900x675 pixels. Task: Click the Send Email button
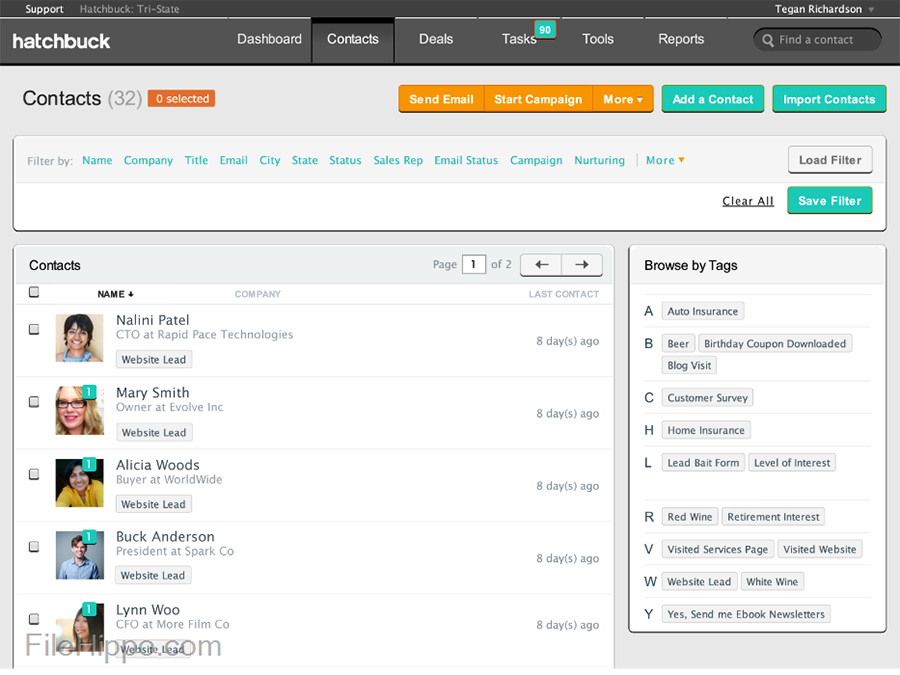coord(441,99)
